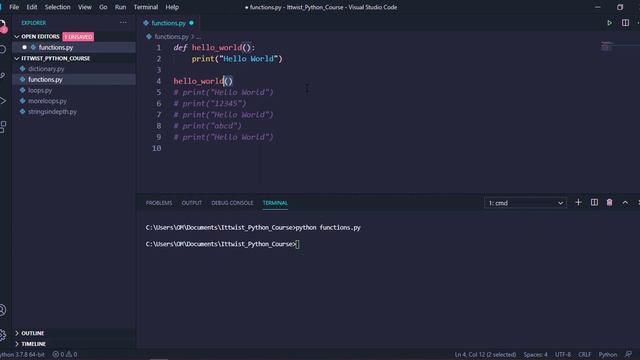Screen dimensions: 640x360
Task: Kill terminal with trash icon
Action: coord(609,202)
